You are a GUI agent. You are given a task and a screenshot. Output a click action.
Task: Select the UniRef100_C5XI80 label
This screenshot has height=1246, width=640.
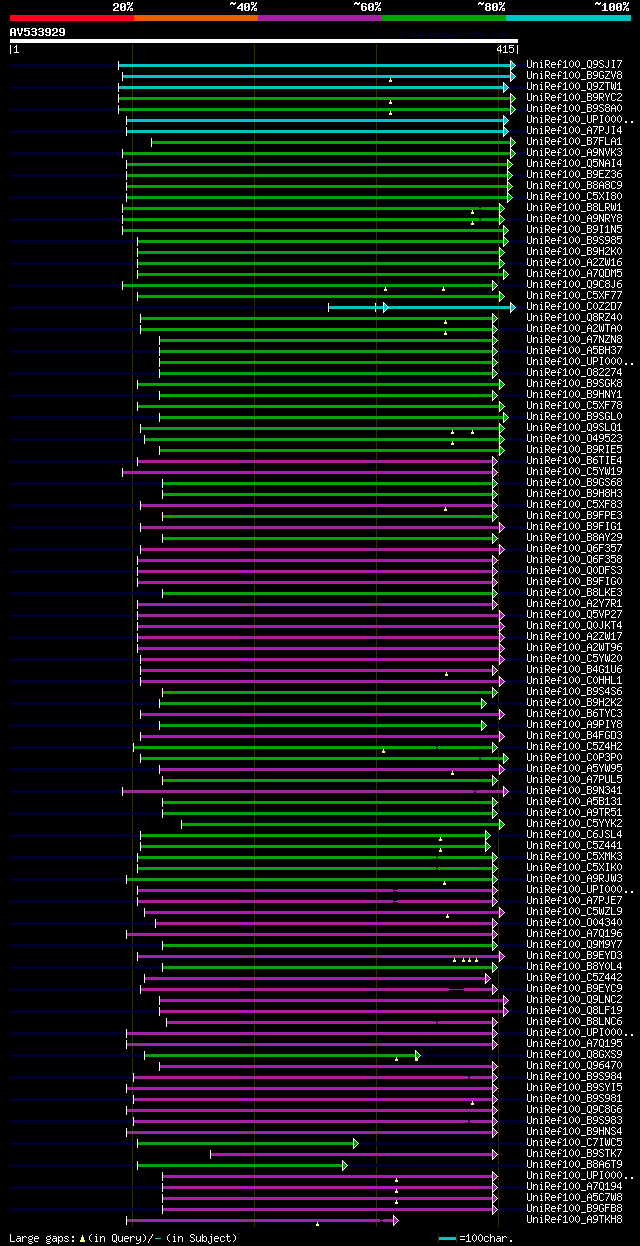pyautogui.click(x=574, y=196)
